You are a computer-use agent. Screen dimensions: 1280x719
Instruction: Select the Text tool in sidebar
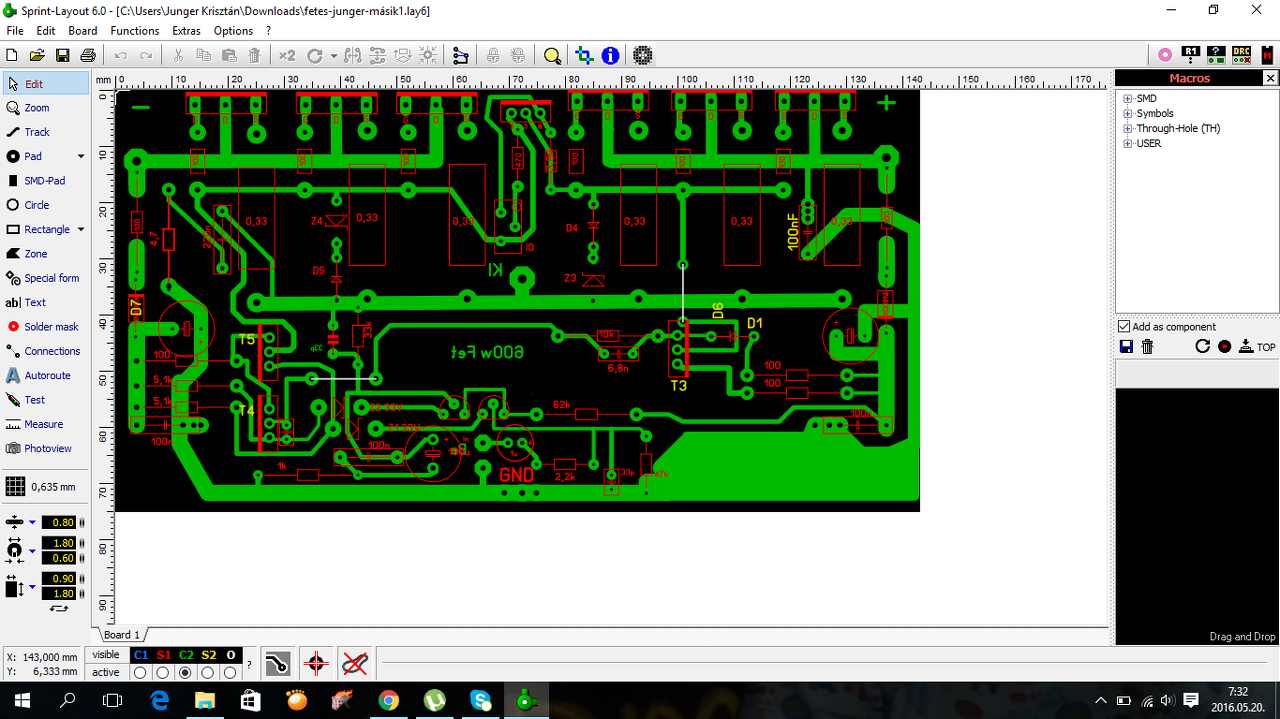click(45, 302)
